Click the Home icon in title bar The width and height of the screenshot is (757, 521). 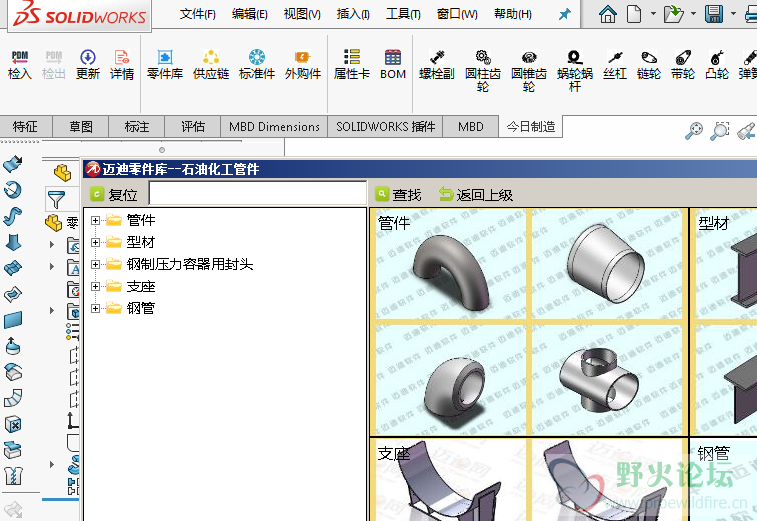pyautogui.click(x=608, y=14)
